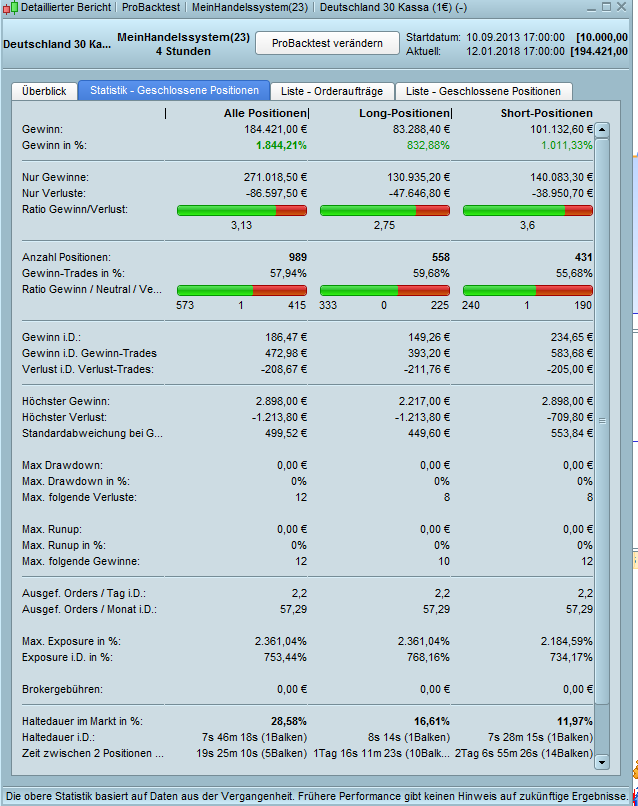Click Haltedauer i.D. value 7s 46m 18s (1Balken)
The width and height of the screenshot is (638, 806).
(x=254, y=737)
